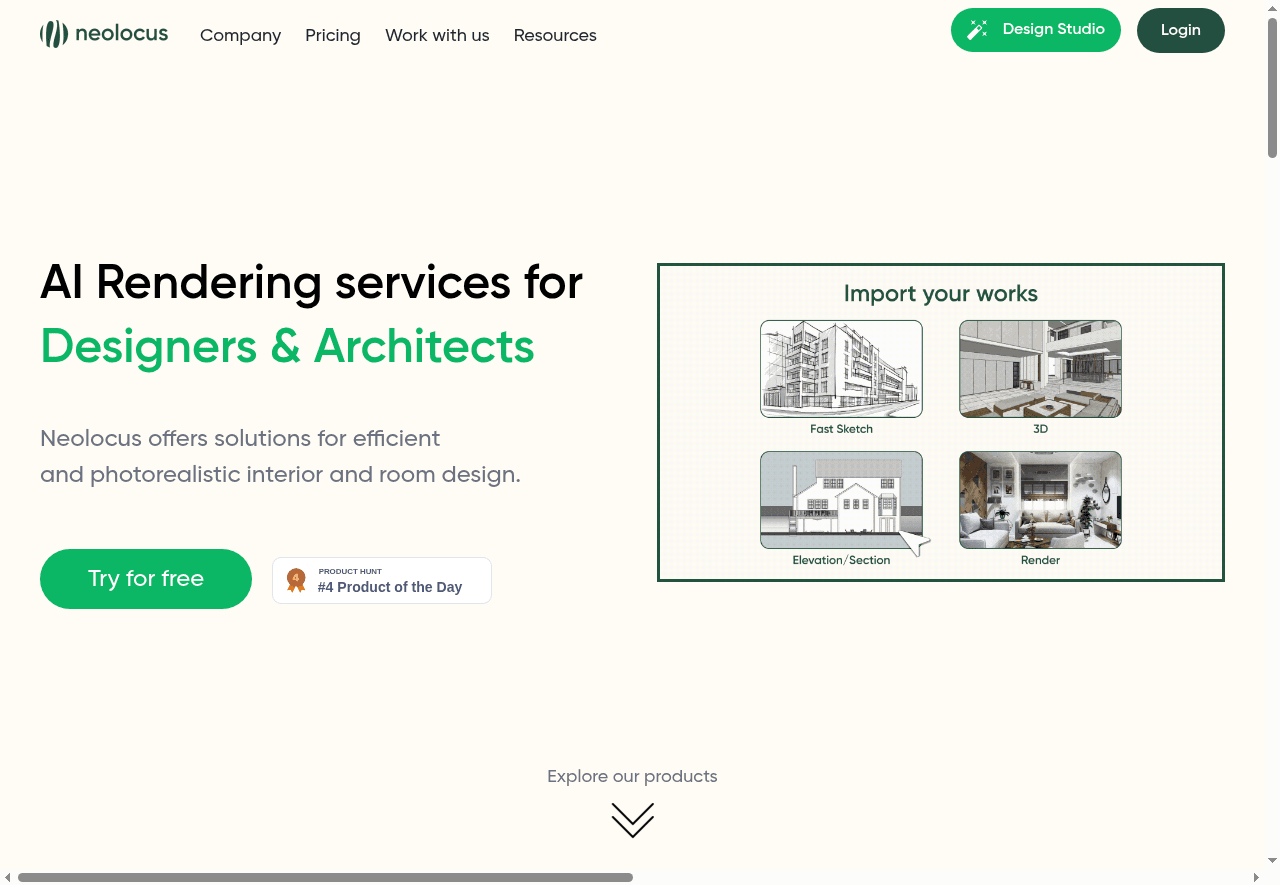This screenshot has width=1280, height=885.
Task: Select the Fast Sketch building thumbnail
Action: [841, 368]
